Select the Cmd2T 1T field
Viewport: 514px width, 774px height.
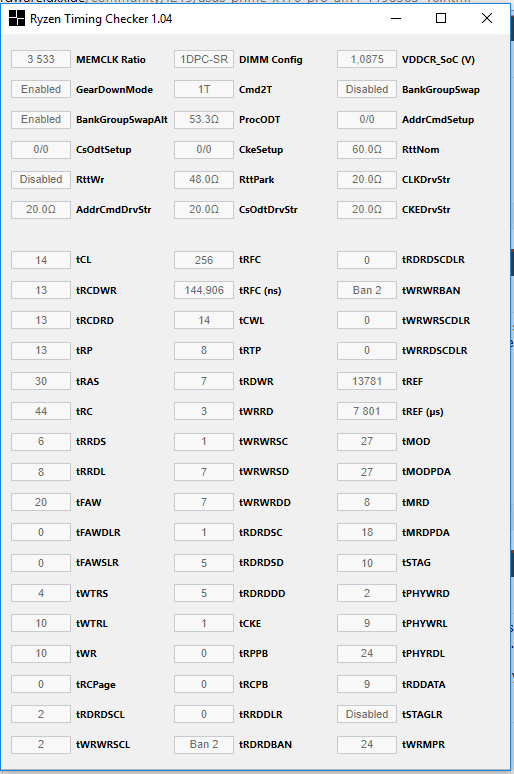pos(204,89)
